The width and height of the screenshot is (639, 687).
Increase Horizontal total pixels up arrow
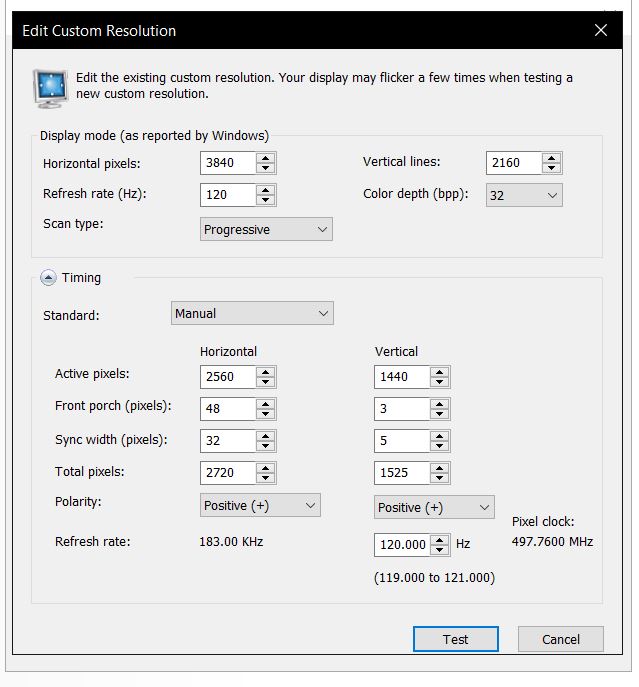click(x=266, y=467)
